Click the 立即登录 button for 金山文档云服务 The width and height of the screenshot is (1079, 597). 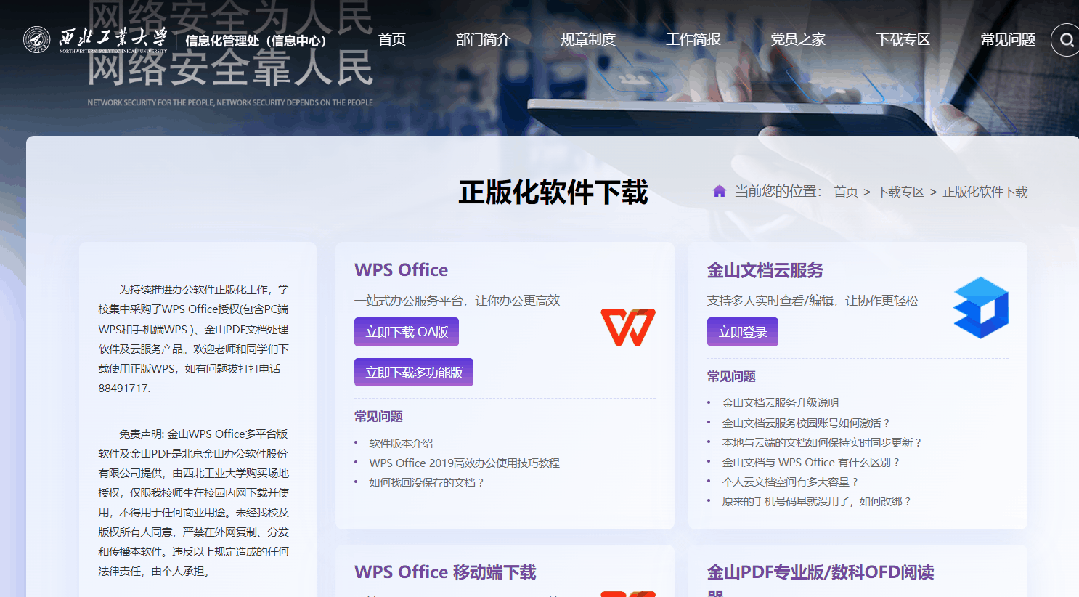click(x=740, y=330)
